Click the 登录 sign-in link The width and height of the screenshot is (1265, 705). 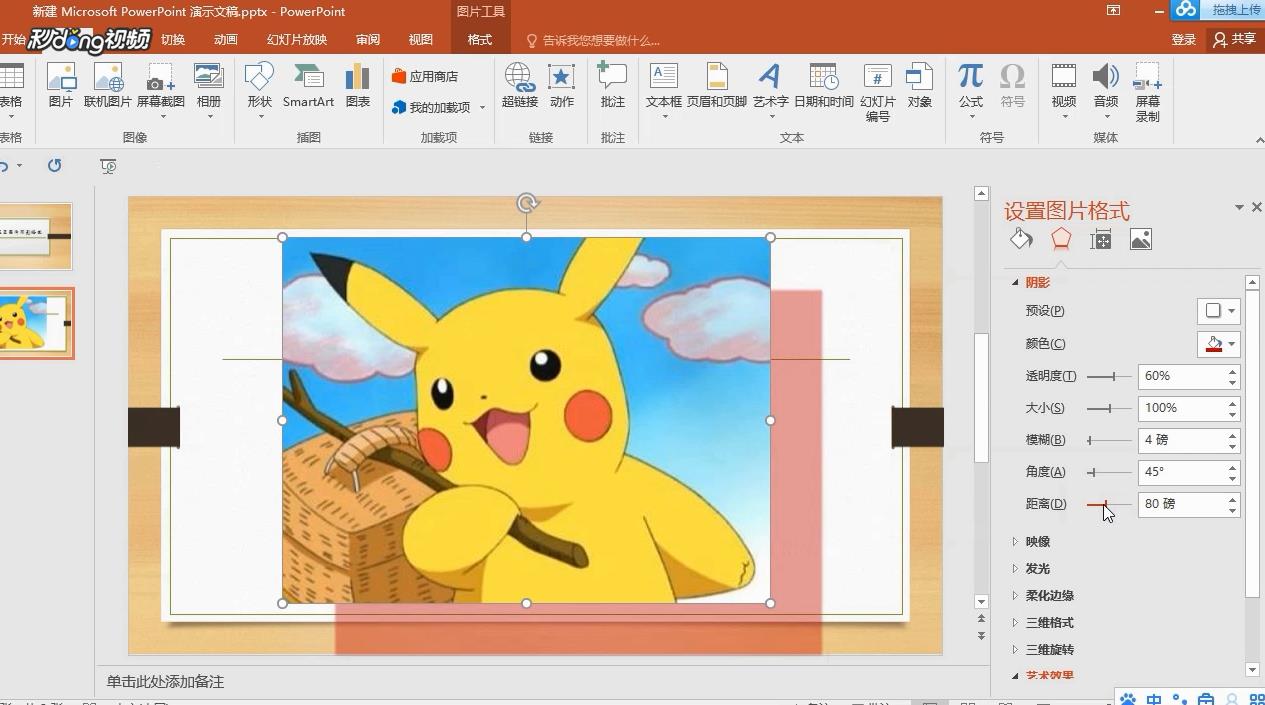[1184, 40]
